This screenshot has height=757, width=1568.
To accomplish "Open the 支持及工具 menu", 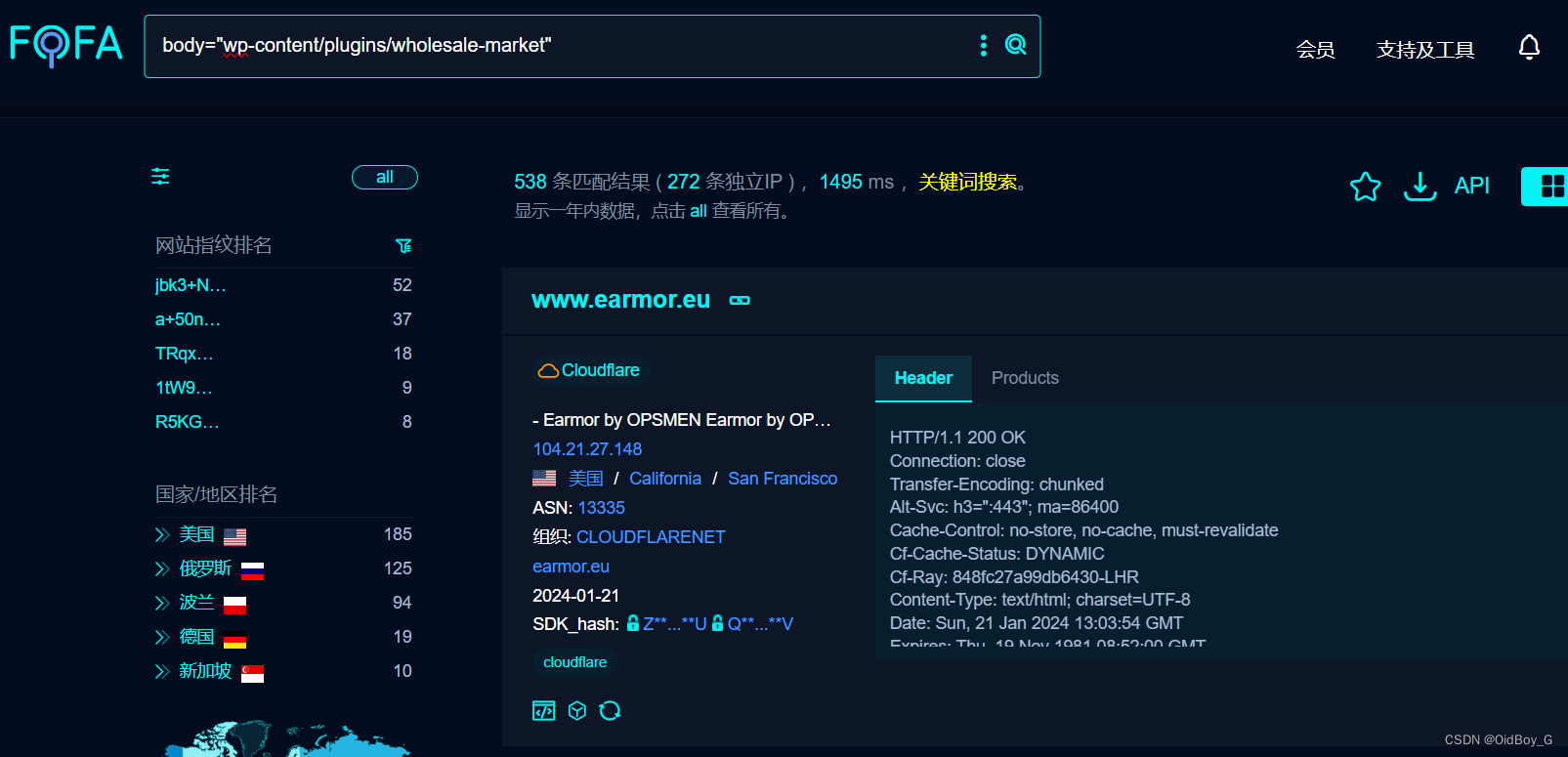I will tap(1425, 50).
